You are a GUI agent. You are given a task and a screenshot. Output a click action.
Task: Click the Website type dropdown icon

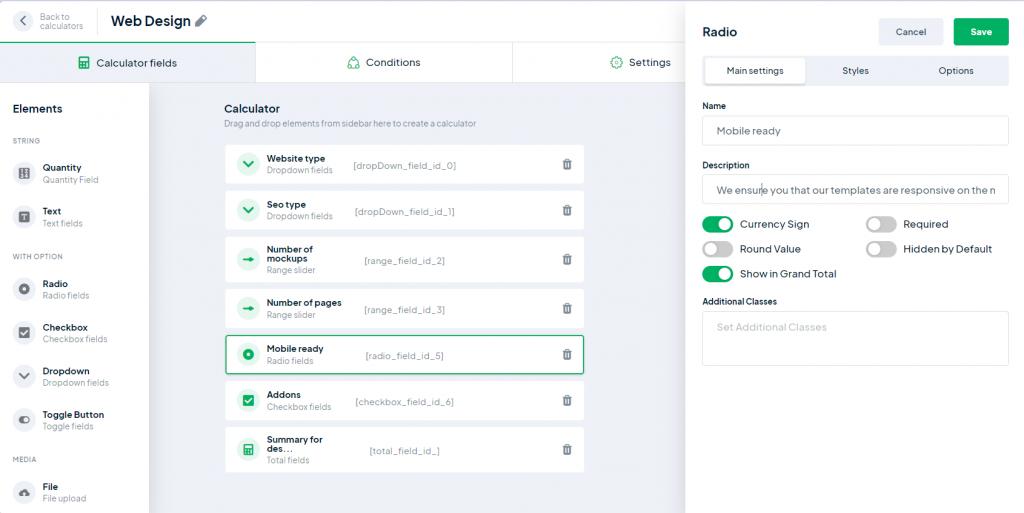248,164
